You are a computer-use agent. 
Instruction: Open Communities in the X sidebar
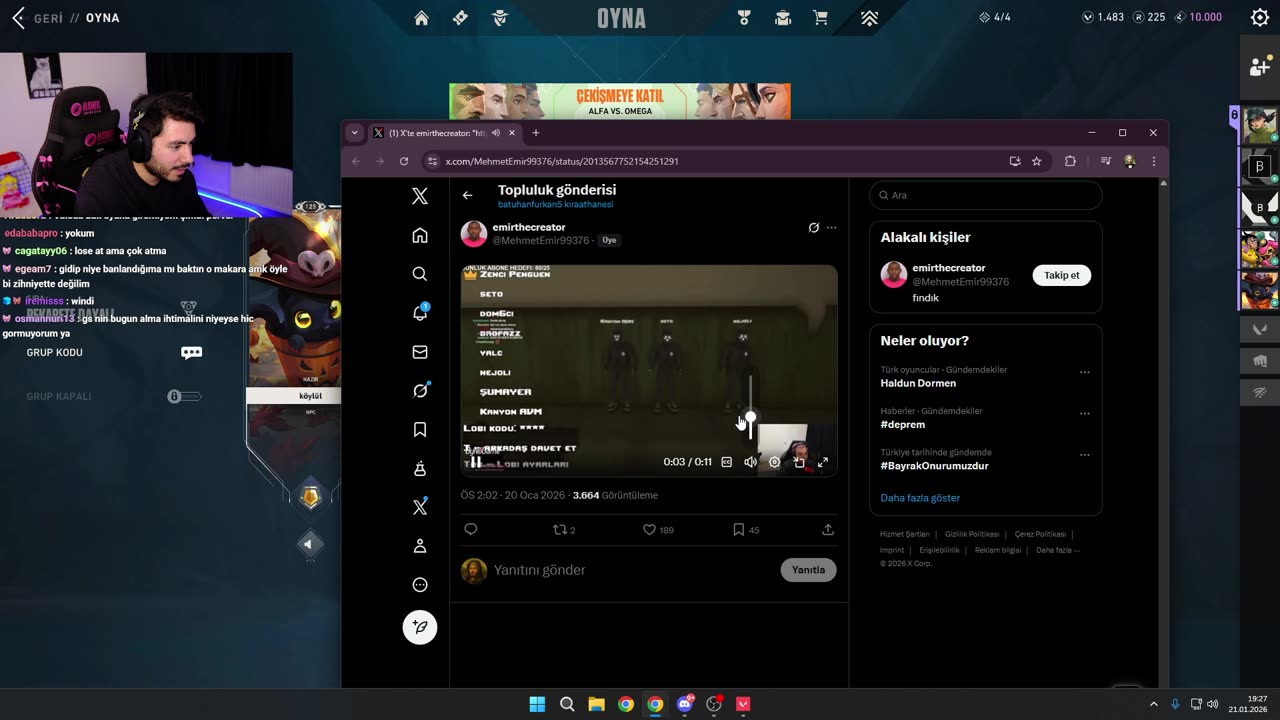coord(420,468)
